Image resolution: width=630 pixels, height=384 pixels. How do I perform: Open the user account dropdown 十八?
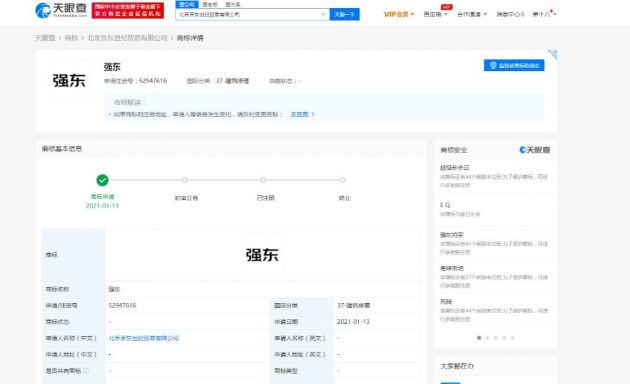[544, 14]
